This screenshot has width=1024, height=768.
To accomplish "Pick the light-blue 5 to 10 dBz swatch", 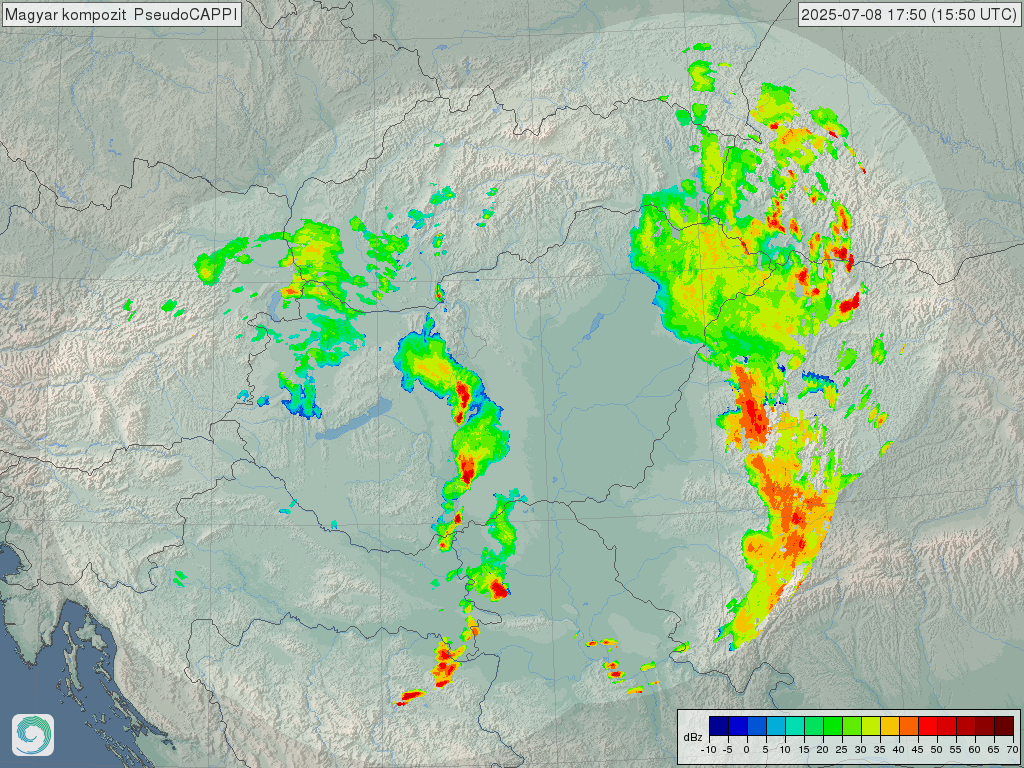I will 776,726.
